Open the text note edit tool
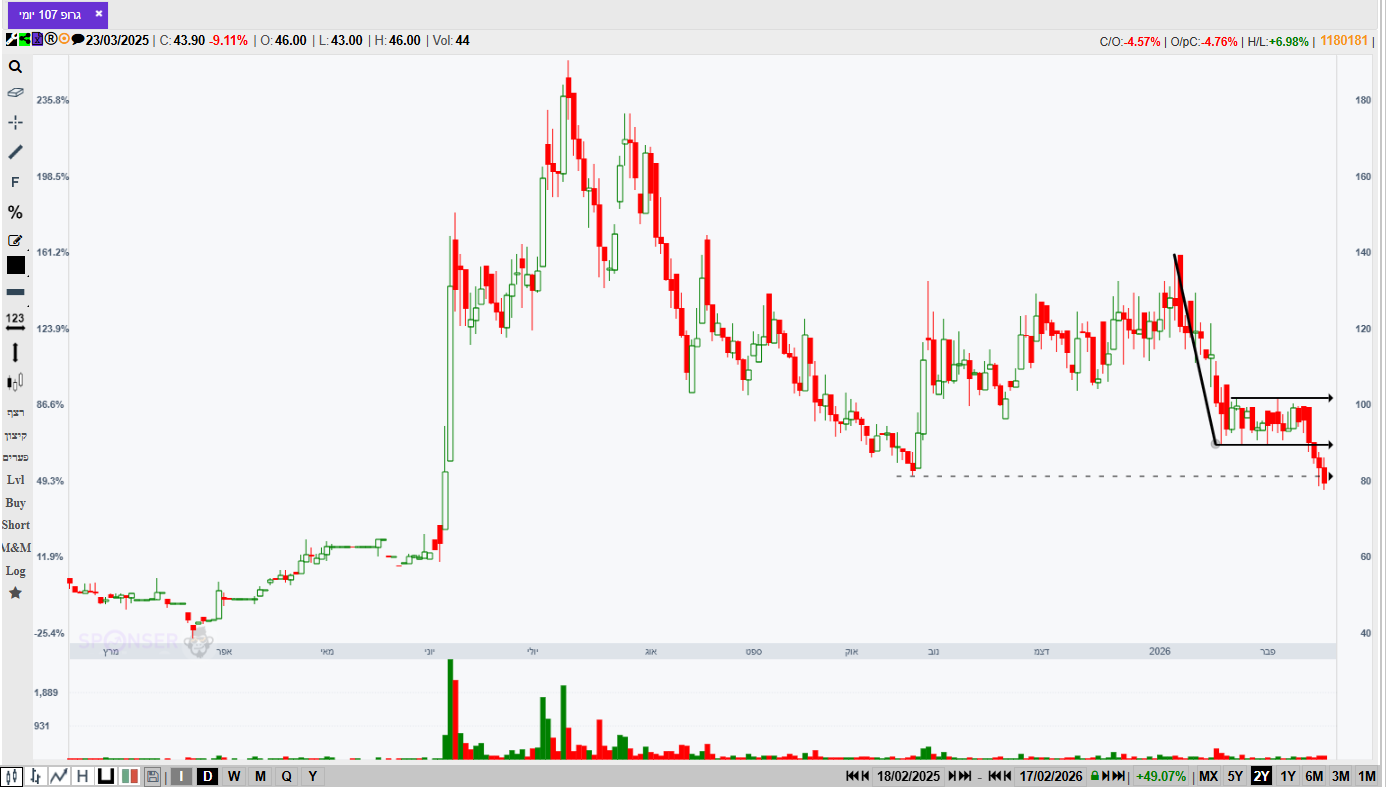The height and width of the screenshot is (787, 1386). point(15,240)
